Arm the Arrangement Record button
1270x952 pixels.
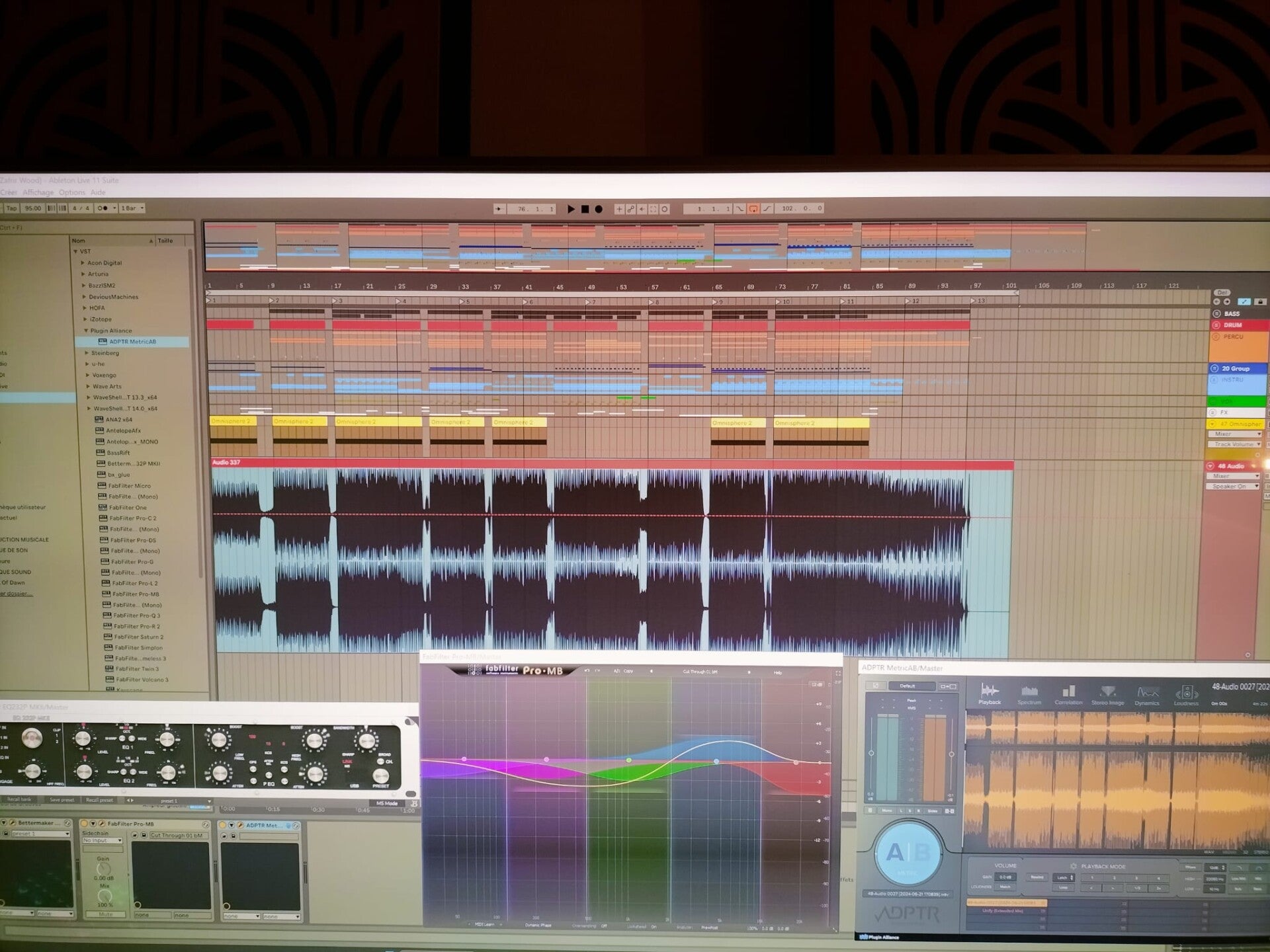coord(599,209)
